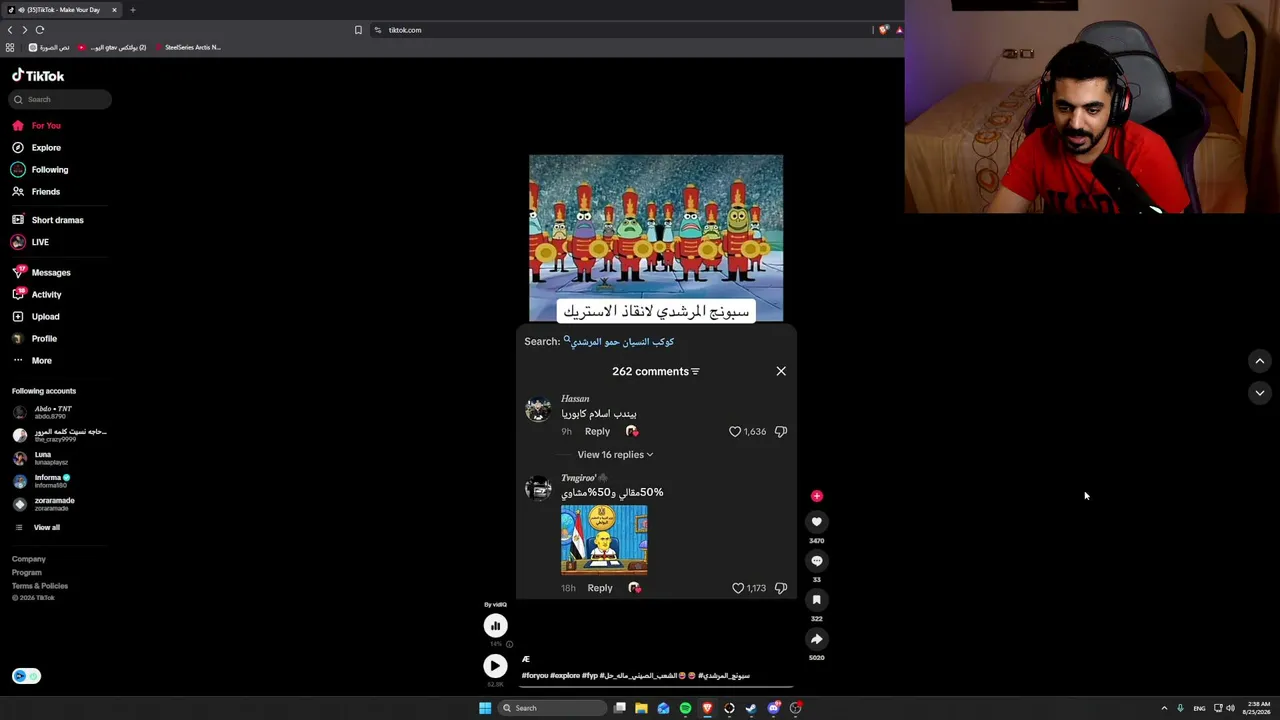
Task: Open followed account Luna
Action: click(x=41, y=458)
